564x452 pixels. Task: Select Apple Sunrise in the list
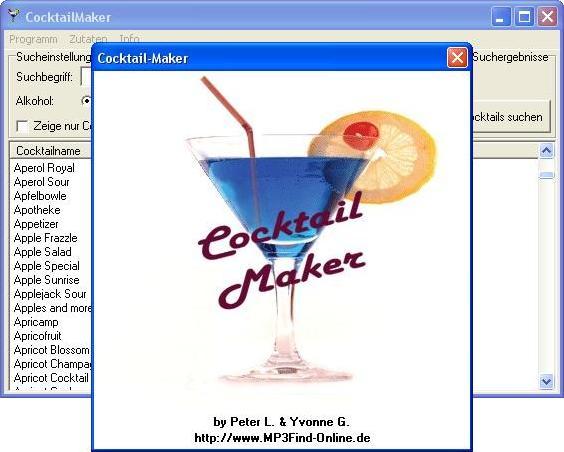[47, 280]
